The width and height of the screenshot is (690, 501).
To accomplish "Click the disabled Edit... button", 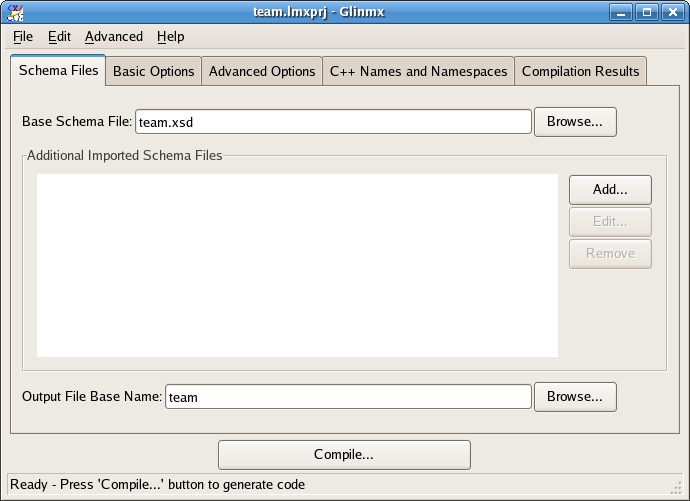I will (610, 222).
